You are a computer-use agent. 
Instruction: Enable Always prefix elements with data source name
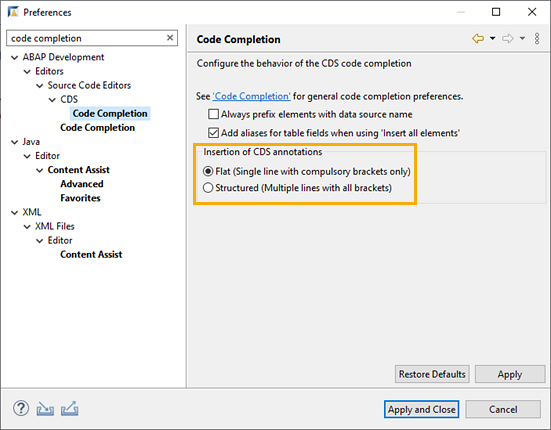(x=213, y=114)
